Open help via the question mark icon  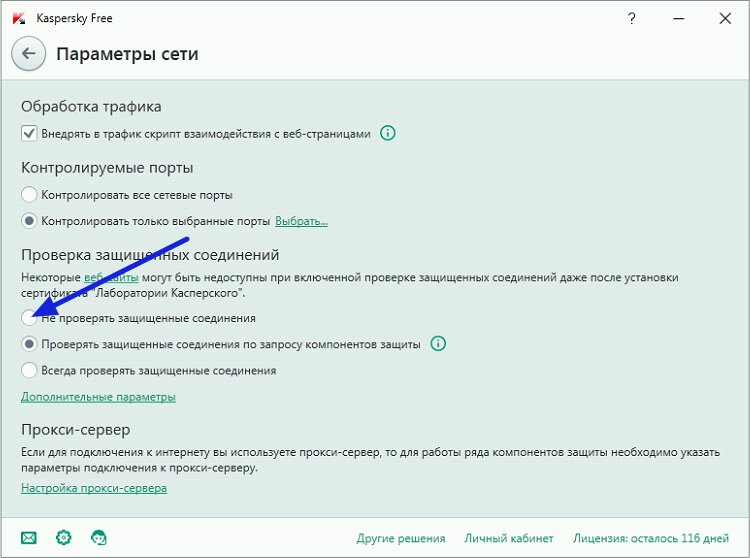(x=632, y=19)
